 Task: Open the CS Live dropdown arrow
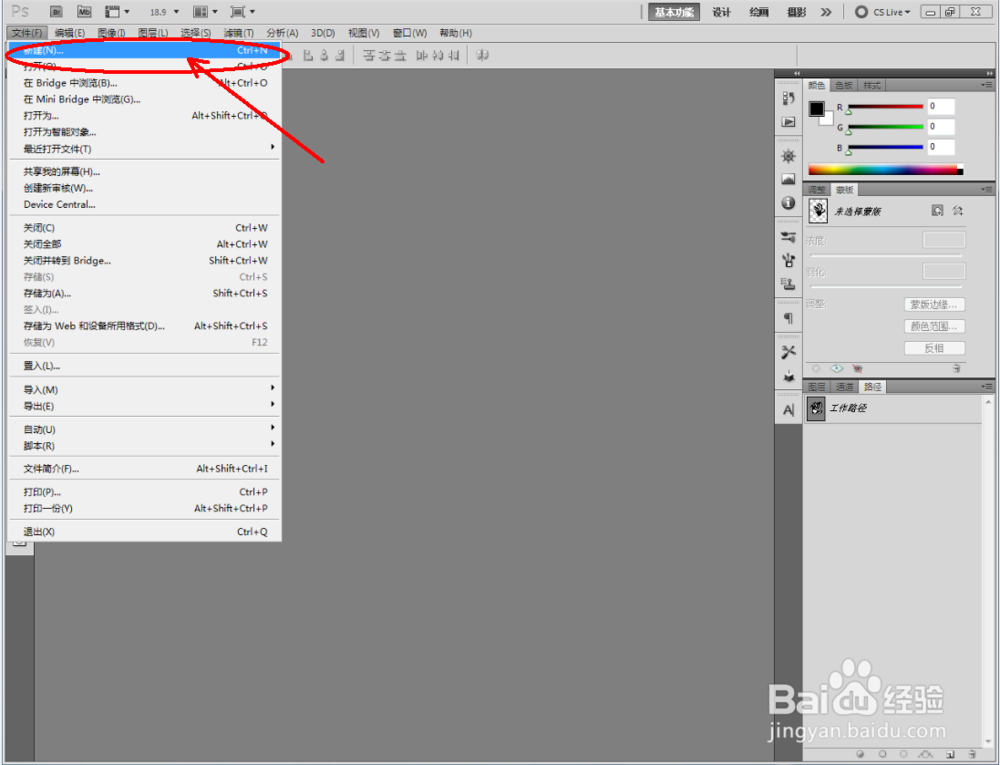908,12
